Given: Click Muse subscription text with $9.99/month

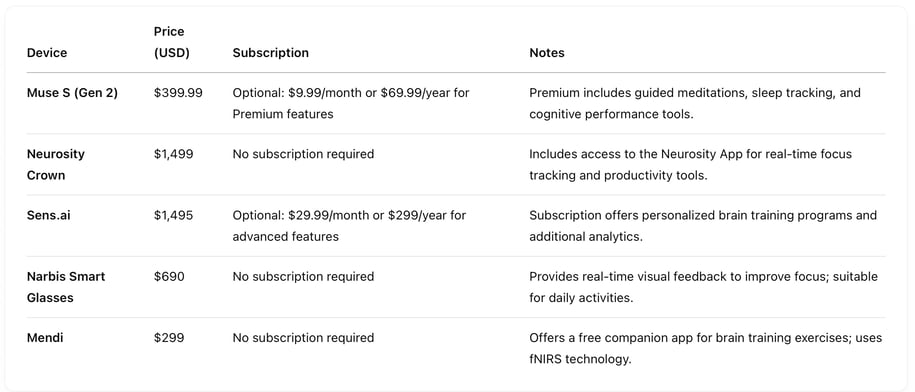Looking at the screenshot, I should tap(351, 103).
